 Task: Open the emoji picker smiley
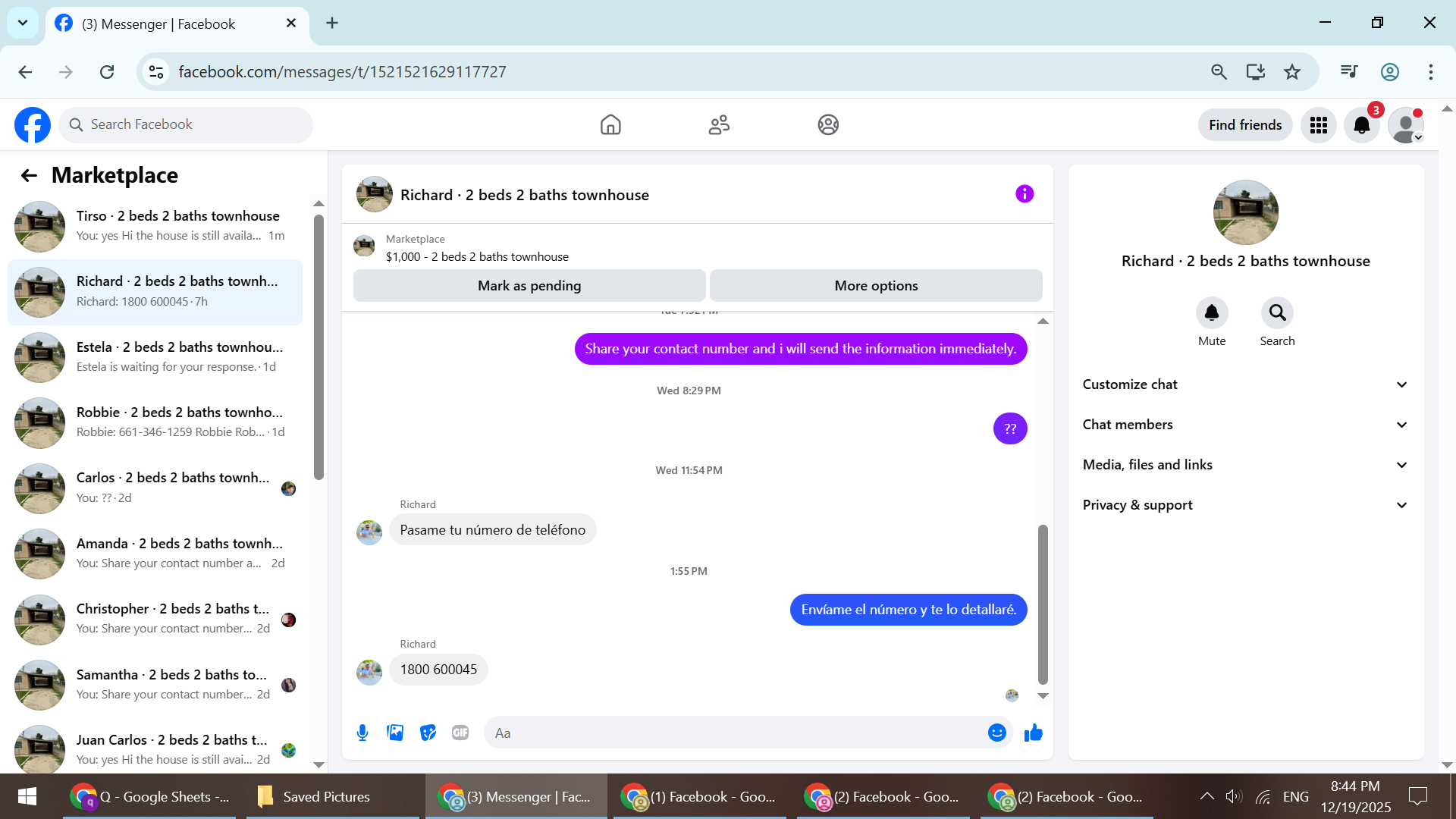pyautogui.click(x=996, y=733)
